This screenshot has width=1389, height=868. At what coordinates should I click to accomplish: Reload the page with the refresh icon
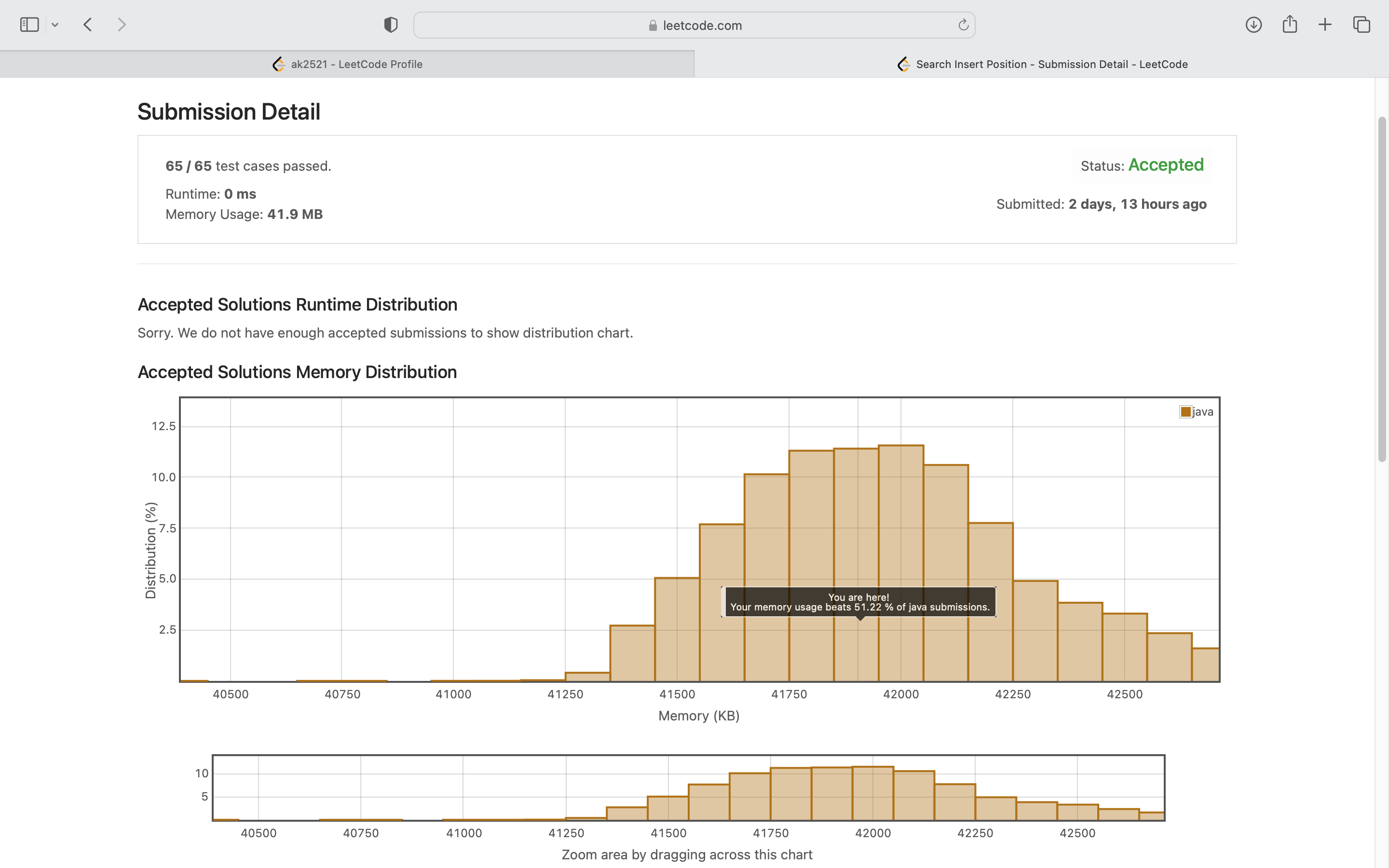point(963,25)
